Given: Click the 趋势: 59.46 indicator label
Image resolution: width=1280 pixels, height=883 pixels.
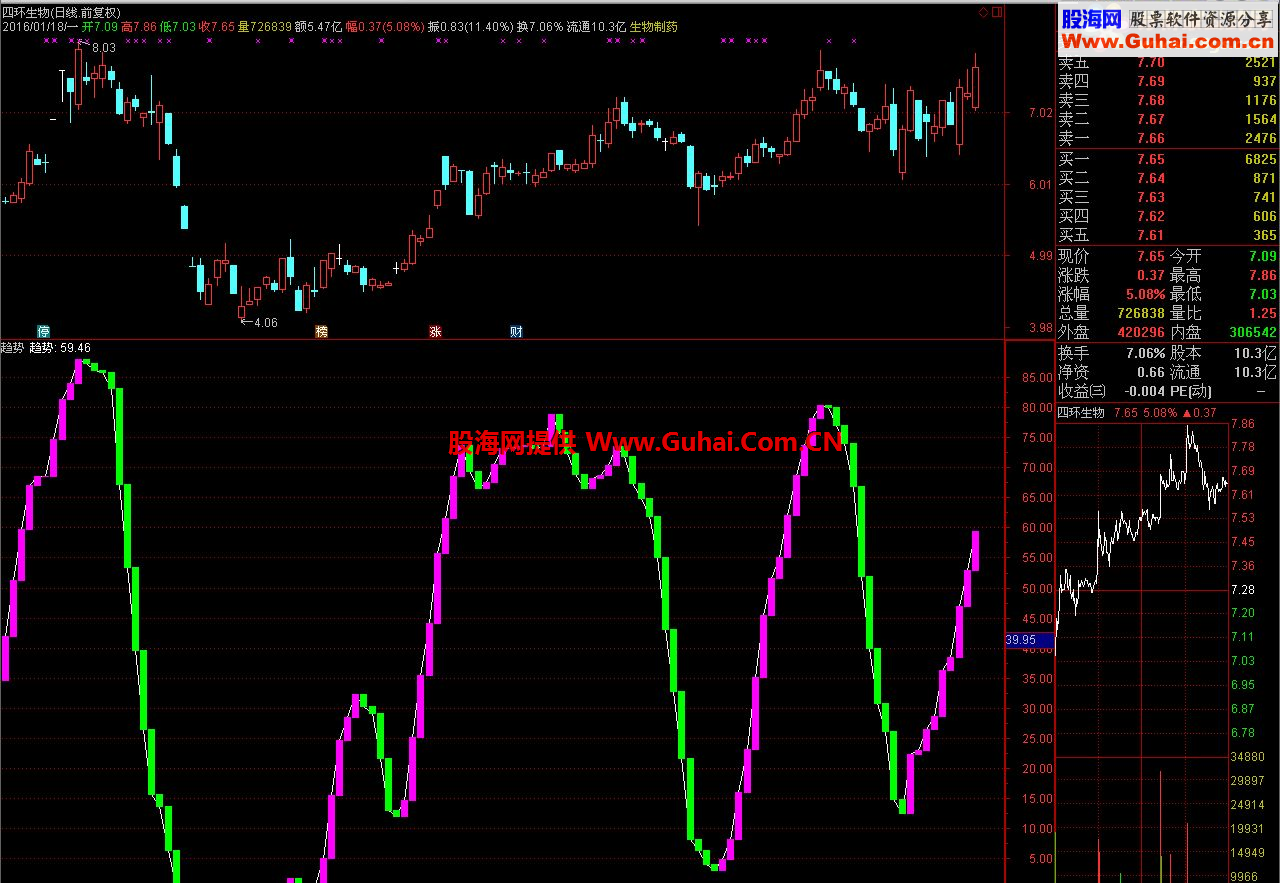Looking at the screenshot, I should click(x=60, y=348).
